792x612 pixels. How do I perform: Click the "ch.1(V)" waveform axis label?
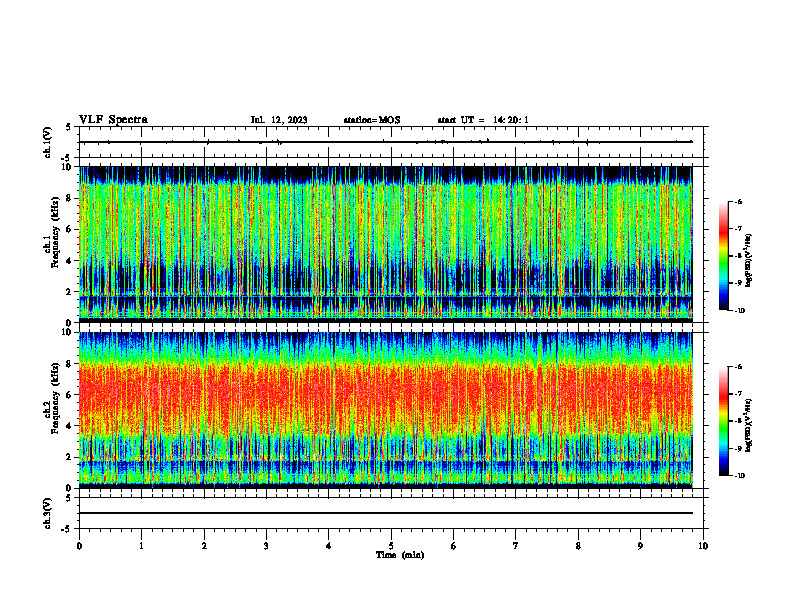coord(47,142)
